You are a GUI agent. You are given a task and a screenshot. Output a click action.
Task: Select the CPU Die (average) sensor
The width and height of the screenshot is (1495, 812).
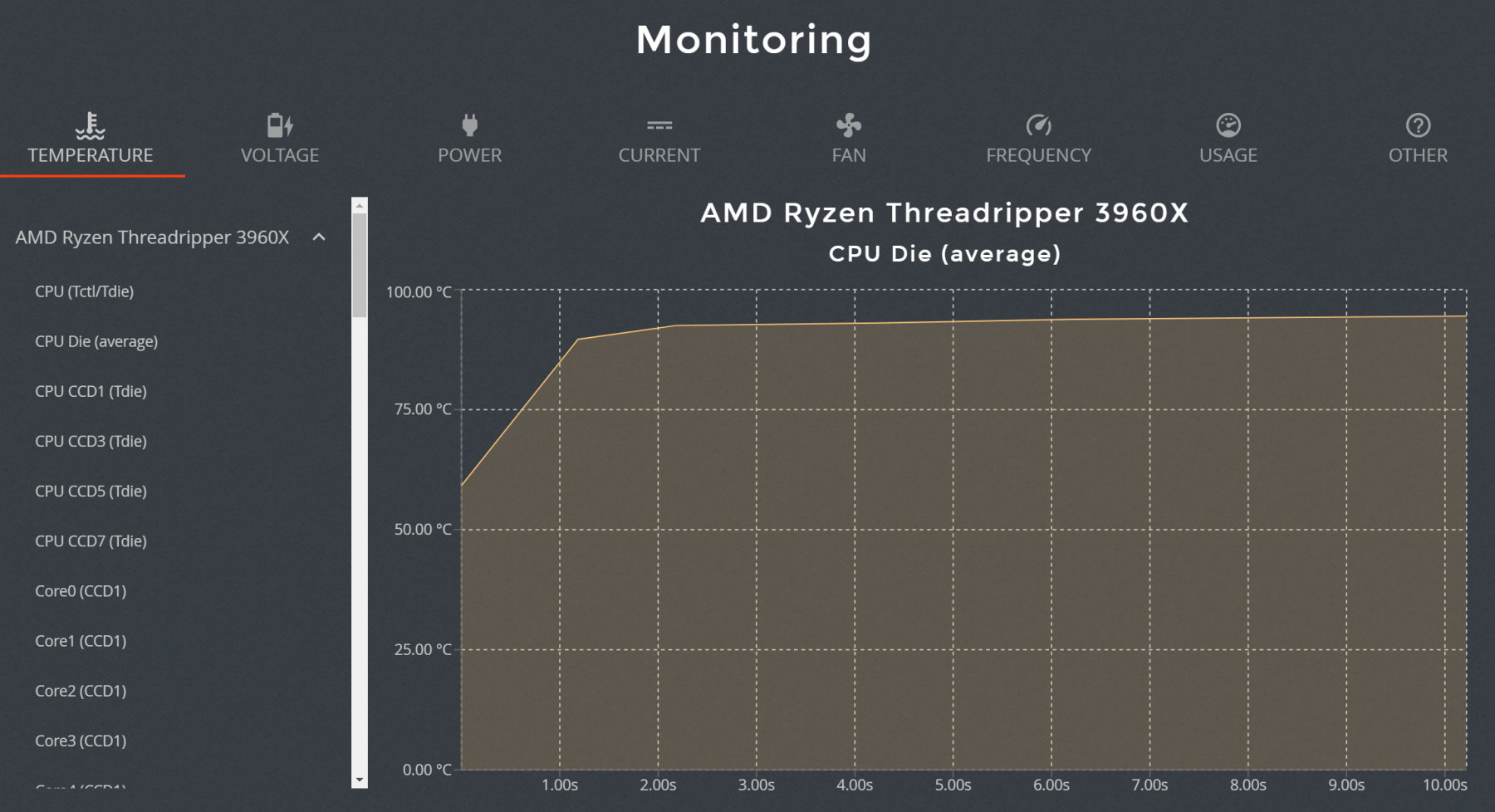tap(96, 341)
